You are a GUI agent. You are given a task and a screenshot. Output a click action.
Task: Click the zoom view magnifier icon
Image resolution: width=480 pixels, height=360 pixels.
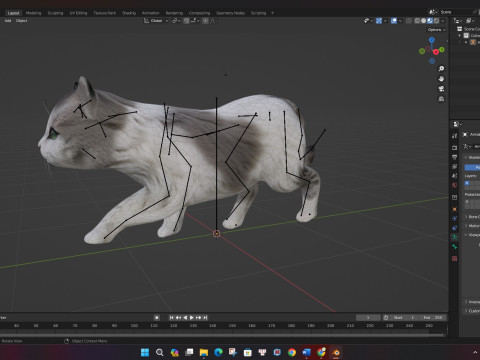(441, 69)
